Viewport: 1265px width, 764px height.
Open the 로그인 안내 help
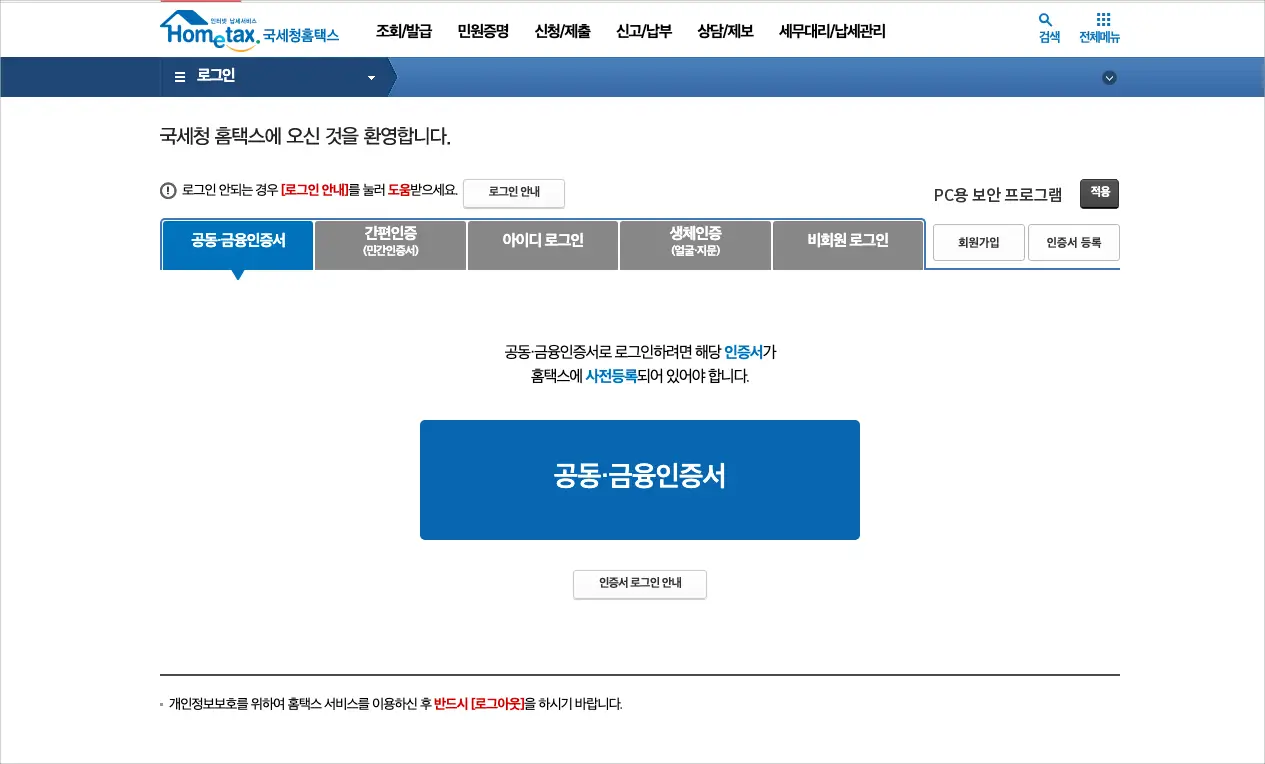513,193
